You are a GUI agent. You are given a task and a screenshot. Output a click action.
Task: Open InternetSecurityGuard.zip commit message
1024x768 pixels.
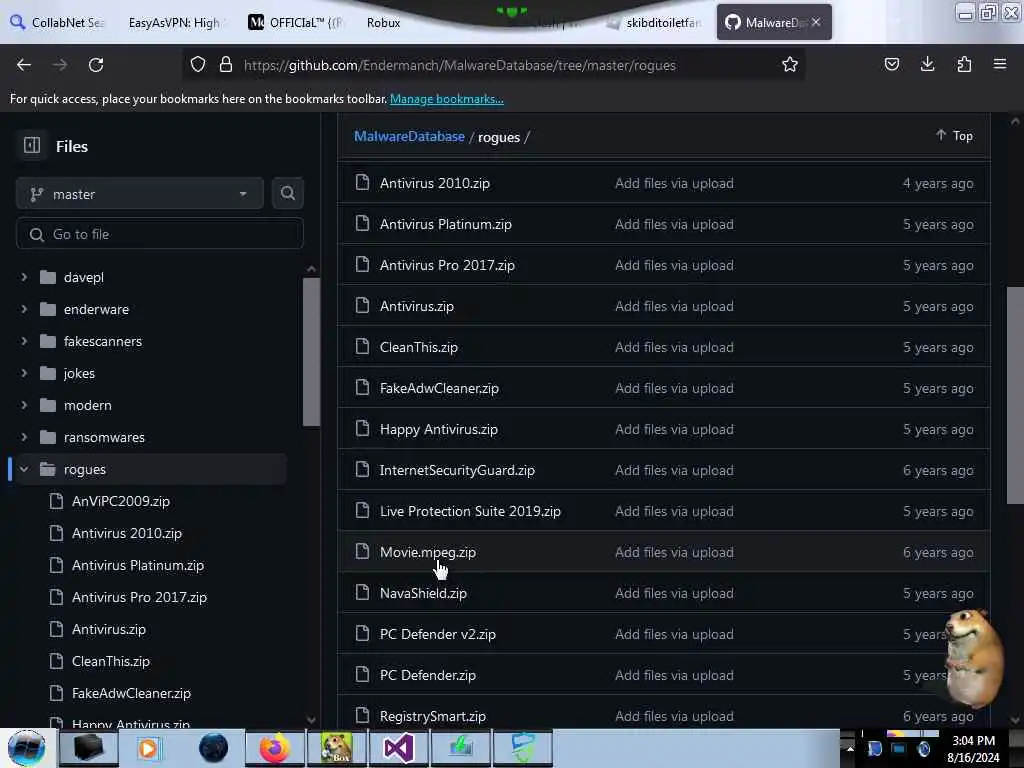tap(674, 470)
